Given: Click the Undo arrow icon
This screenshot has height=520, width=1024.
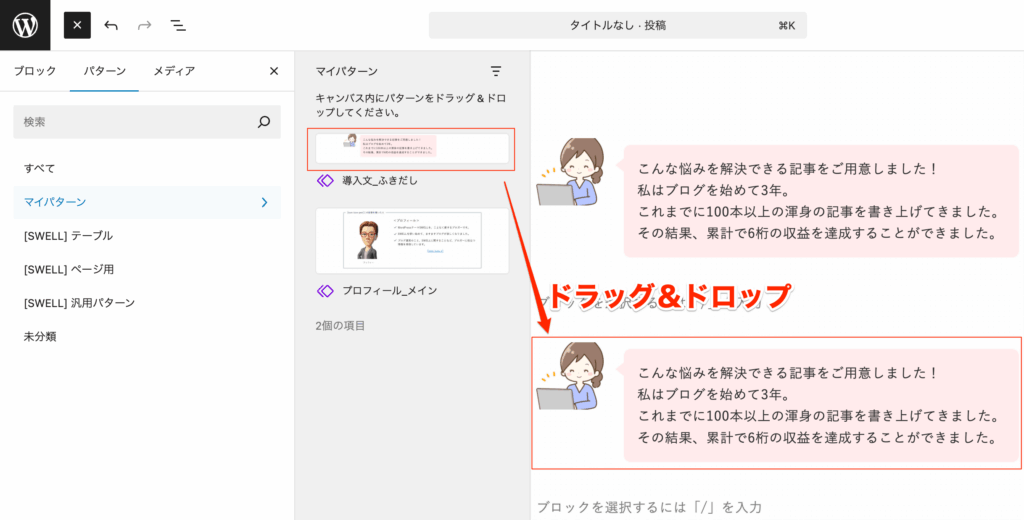Looking at the screenshot, I should click(111, 25).
